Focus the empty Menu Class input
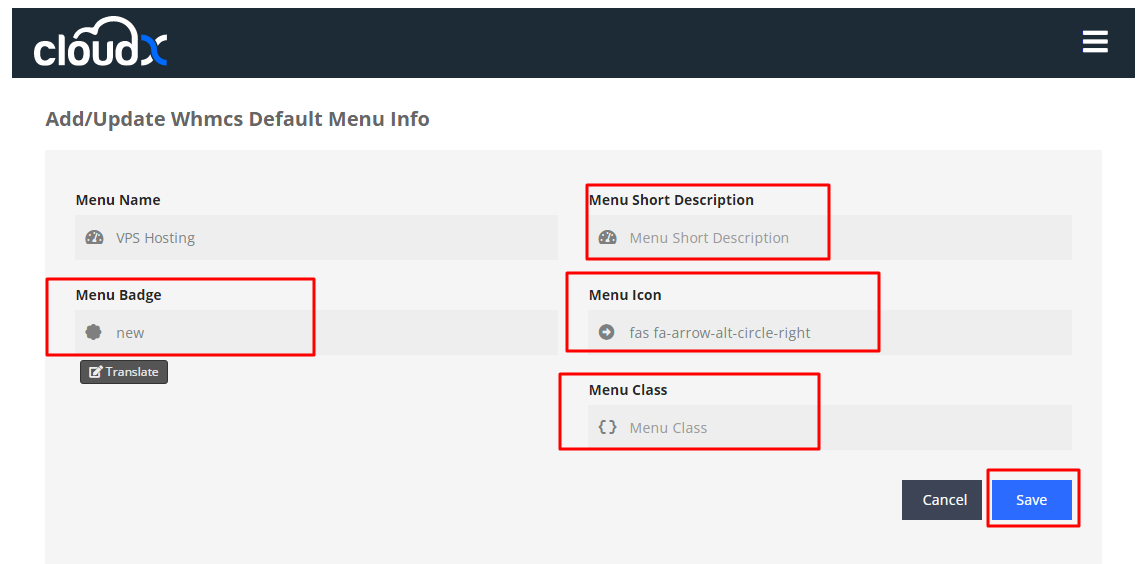The image size is (1138, 564). pos(840,427)
